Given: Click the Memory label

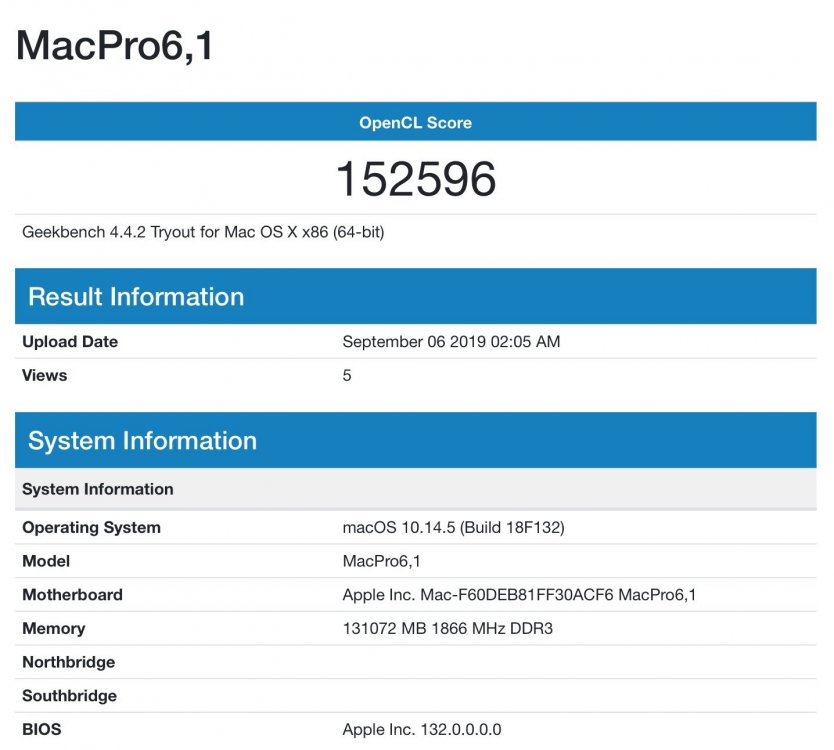Looking at the screenshot, I should tap(53, 628).
